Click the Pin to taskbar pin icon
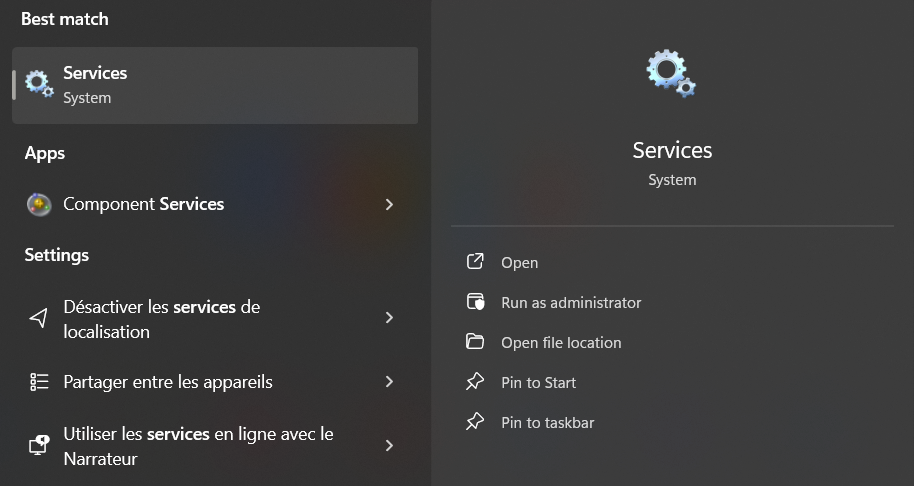Image resolution: width=914 pixels, height=486 pixels. pos(475,422)
